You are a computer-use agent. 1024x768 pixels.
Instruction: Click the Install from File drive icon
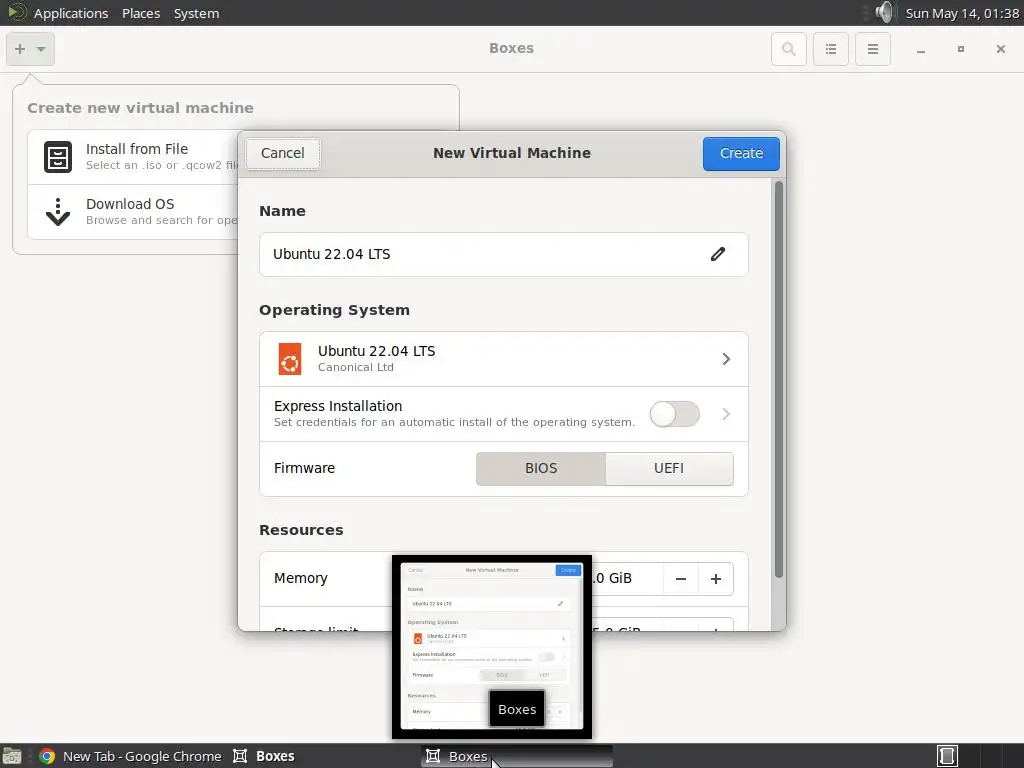(58, 157)
